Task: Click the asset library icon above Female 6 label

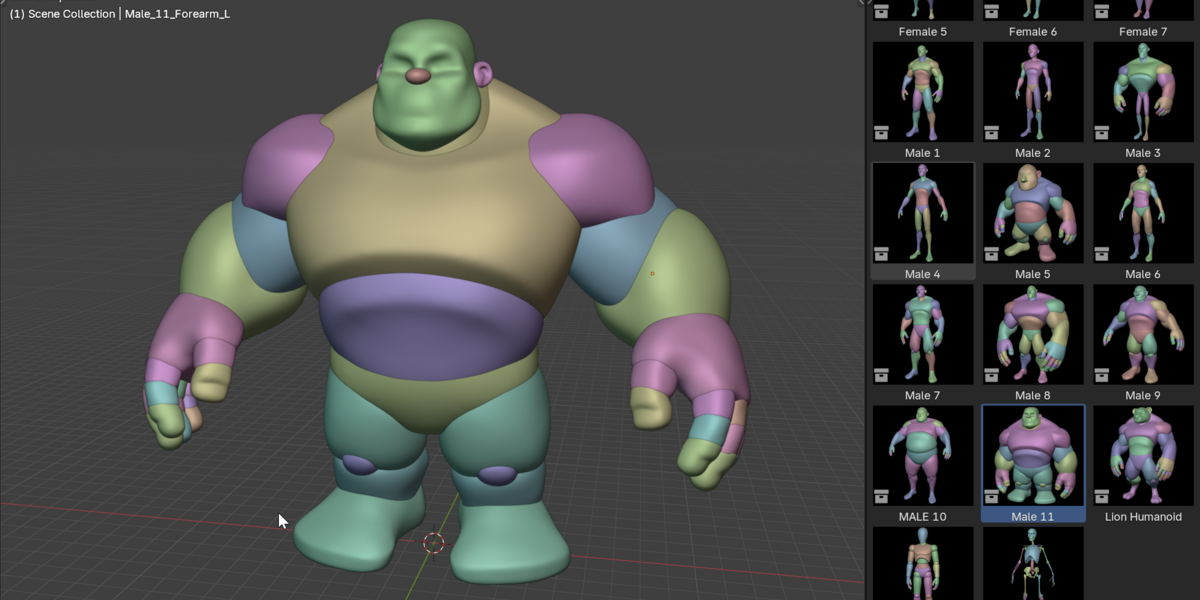Action: coord(992,12)
